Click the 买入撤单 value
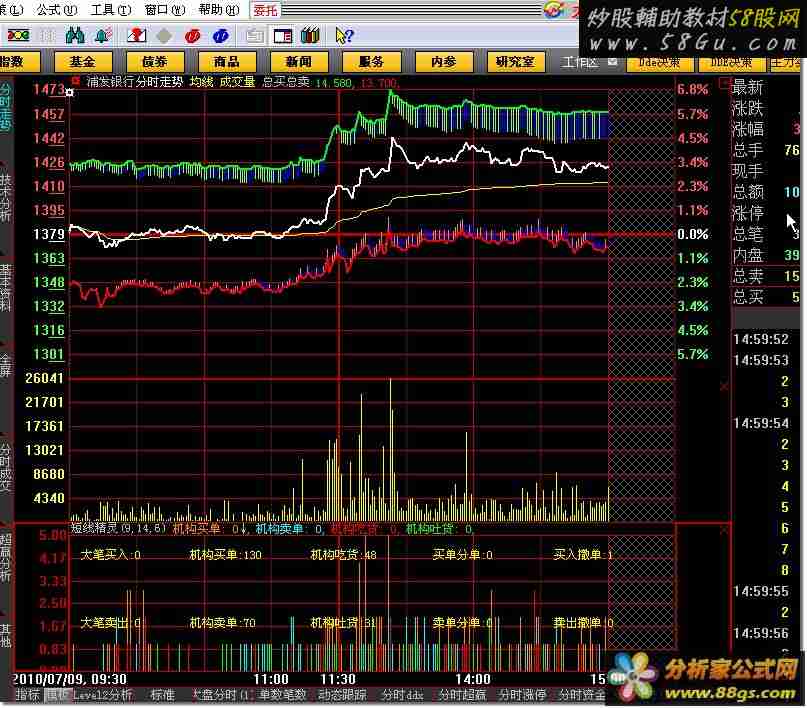 click(x=583, y=555)
